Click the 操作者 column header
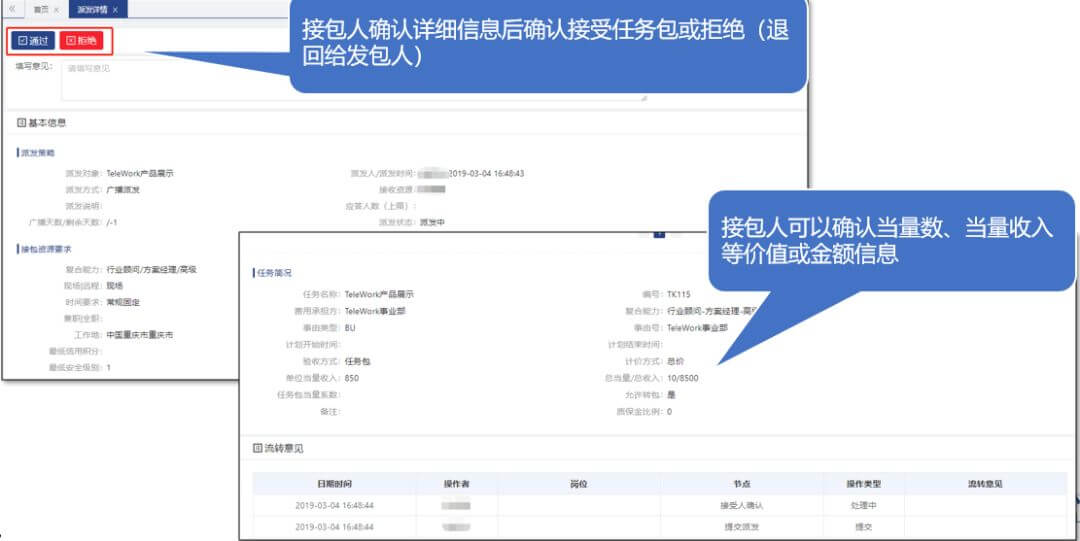Viewport: 1080px width, 541px height. [x=456, y=484]
